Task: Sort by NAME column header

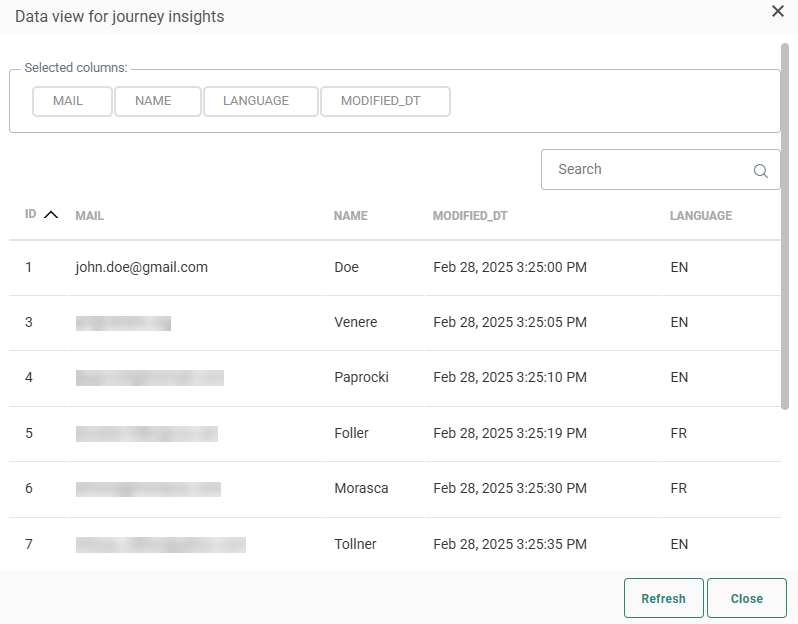Action: click(x=350, y=216)
